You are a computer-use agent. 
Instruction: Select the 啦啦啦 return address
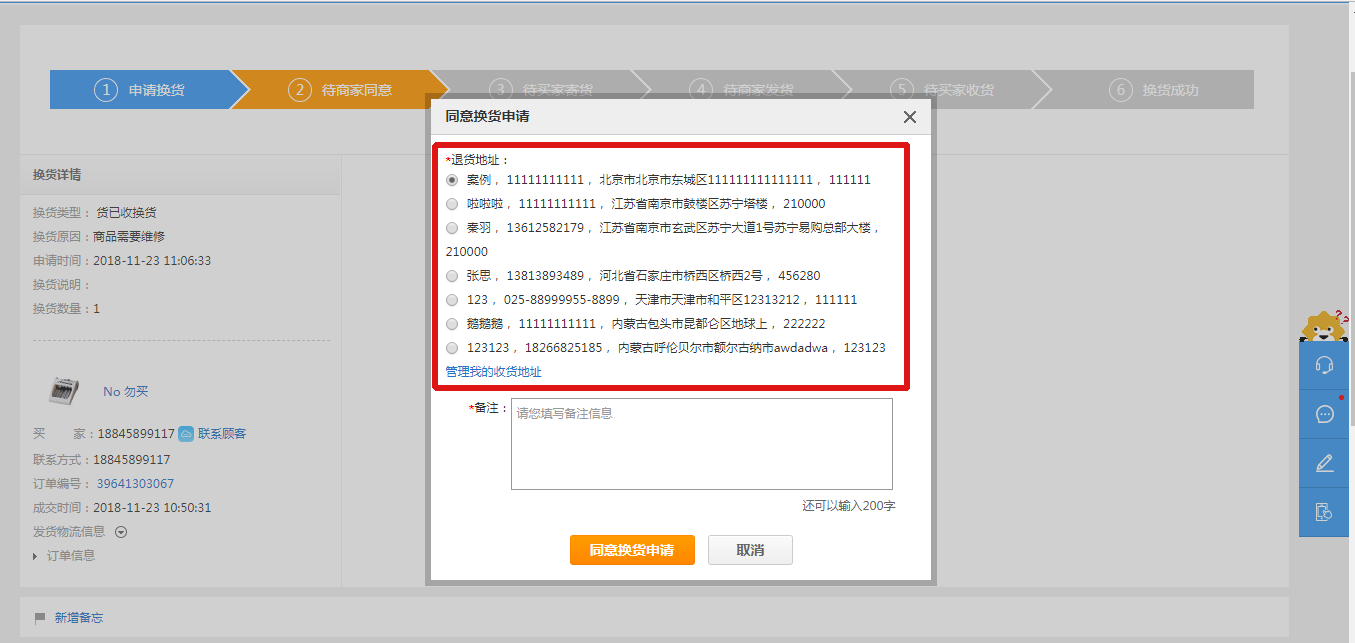(x=452, y=204)
